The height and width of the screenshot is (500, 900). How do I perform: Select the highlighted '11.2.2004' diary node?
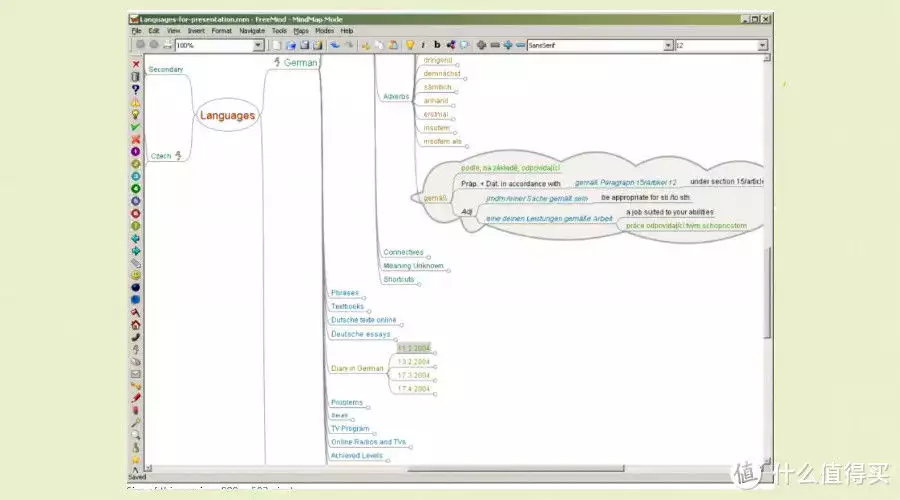(413, 348)
